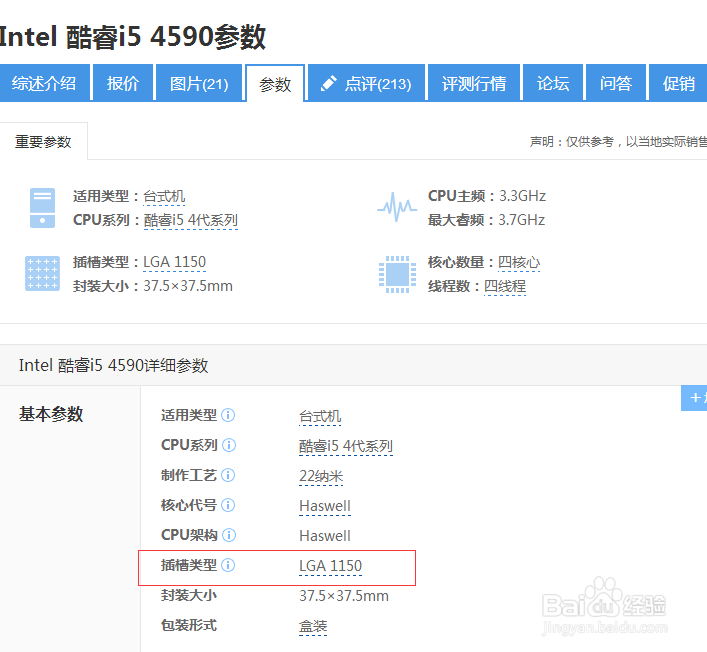Click the 声明 disclaimer text
Screen dimensions: 707x652
click(x=618, y=142)
